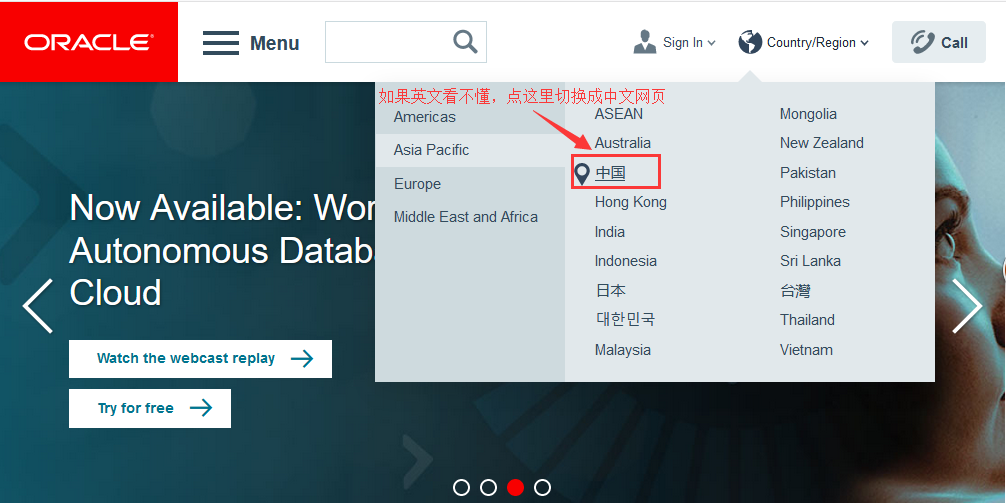Viewport: 1006px width, 503px height.
Task: Choose India from the country list
Action: 610,232
